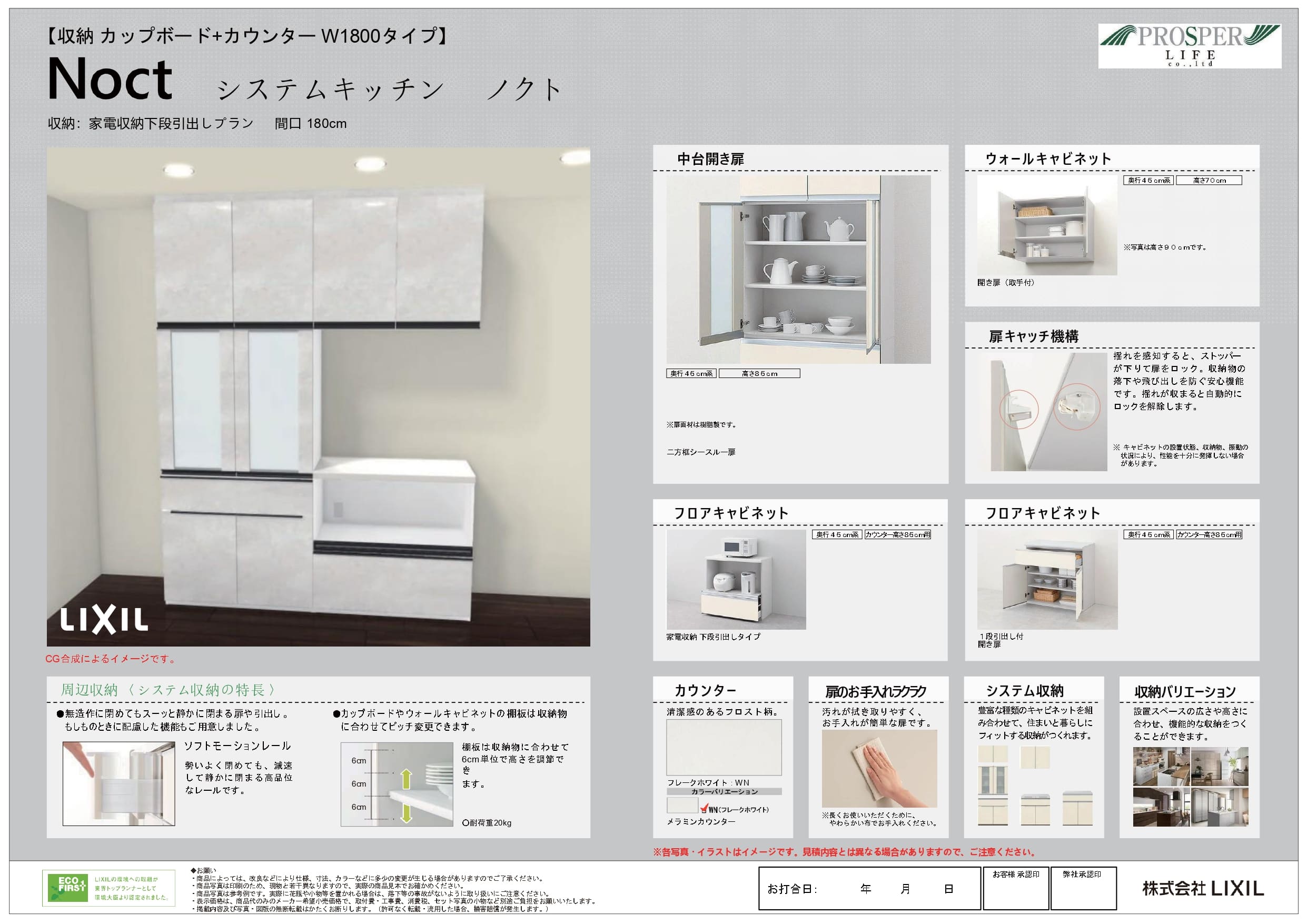Image resolution: width=1307 pixels, height=924 pixels.
Task: Click the システムキッチン ノクト subtitle
Action: 389,90
